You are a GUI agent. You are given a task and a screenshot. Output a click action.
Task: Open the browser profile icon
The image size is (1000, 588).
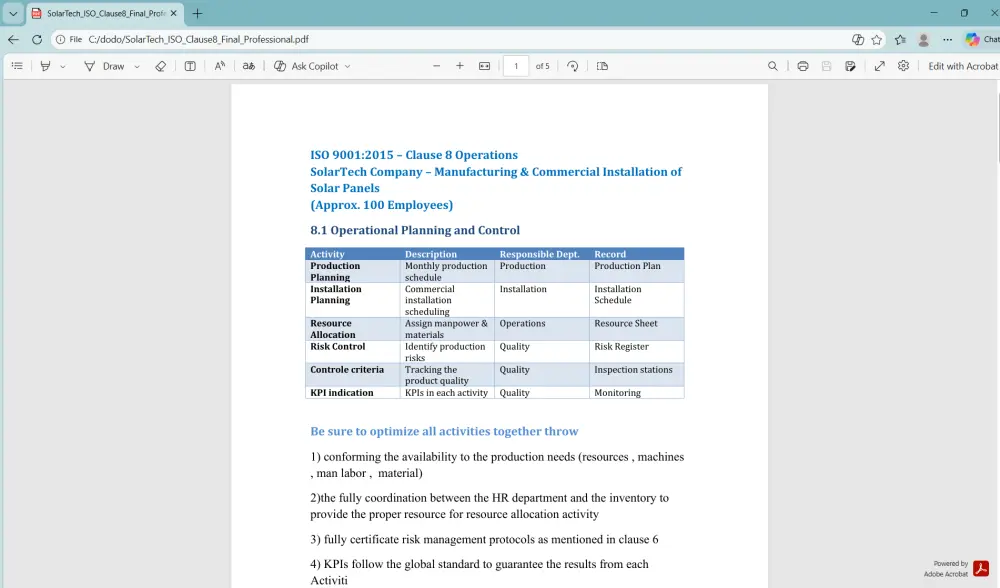click(x=923, y=40)
